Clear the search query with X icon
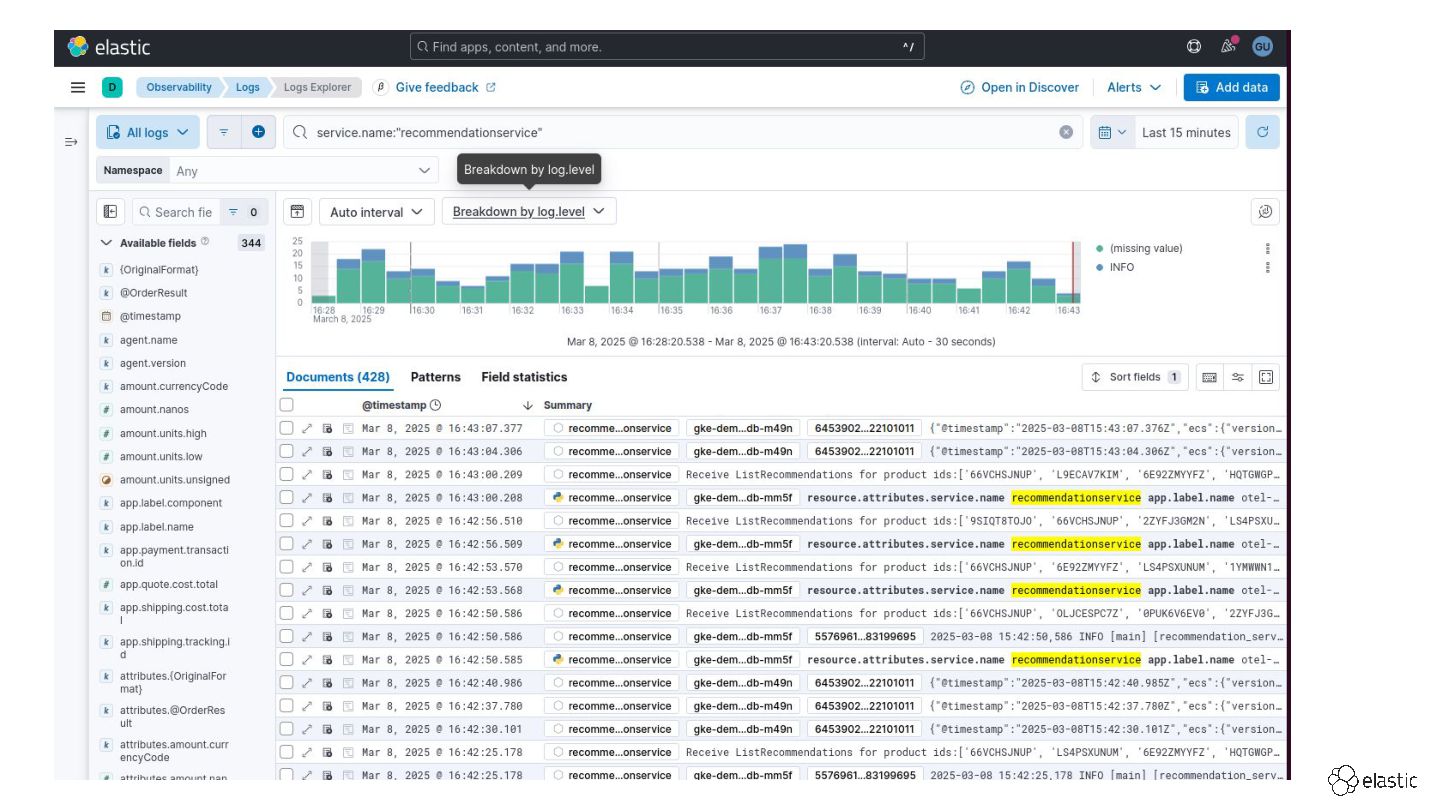The width and height of the screenshot is (1440, 810). (1066, 132)
